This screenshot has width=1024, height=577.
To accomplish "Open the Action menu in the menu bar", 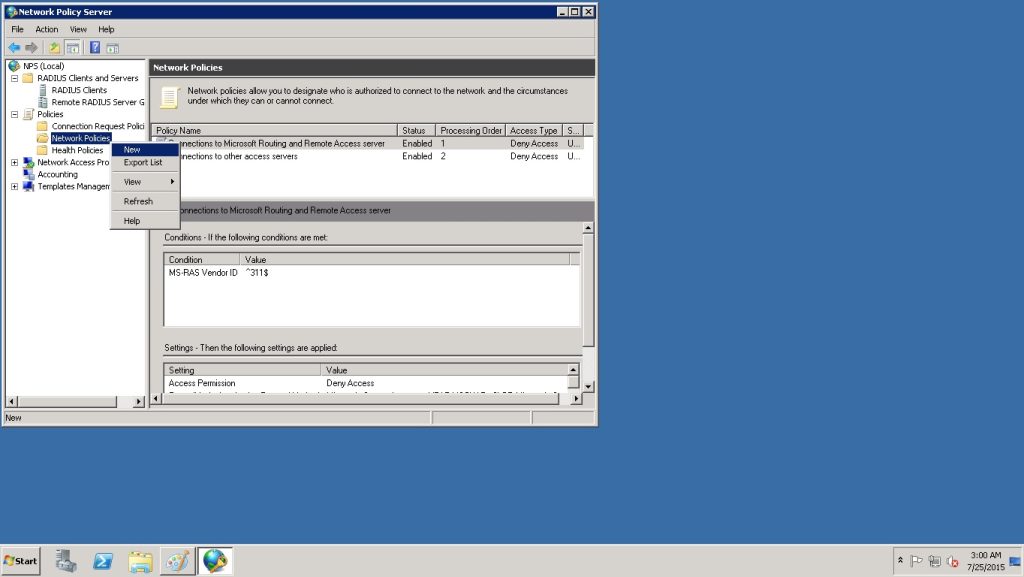I will pyautogui.click(x=47, y=29).
